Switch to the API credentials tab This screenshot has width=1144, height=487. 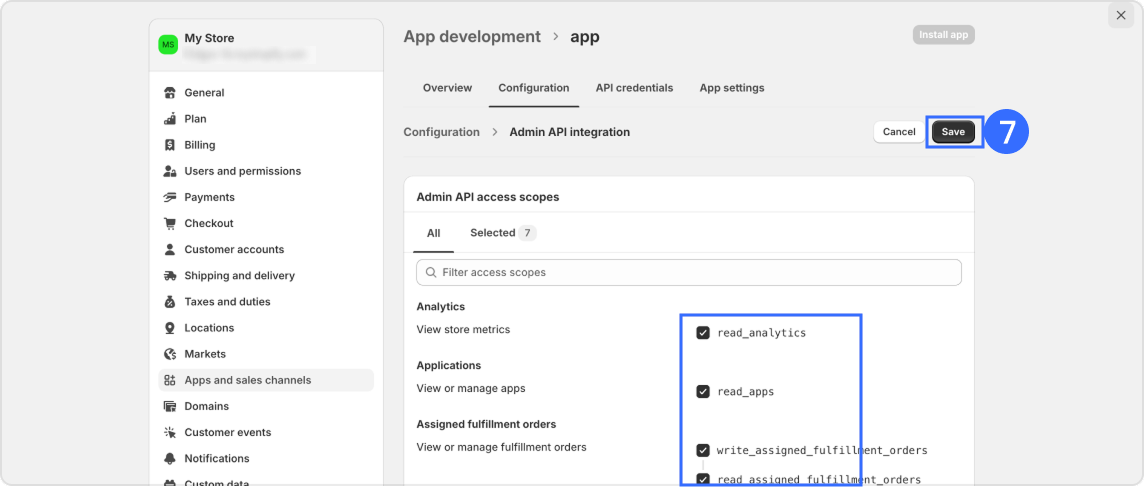click(634, 88)
